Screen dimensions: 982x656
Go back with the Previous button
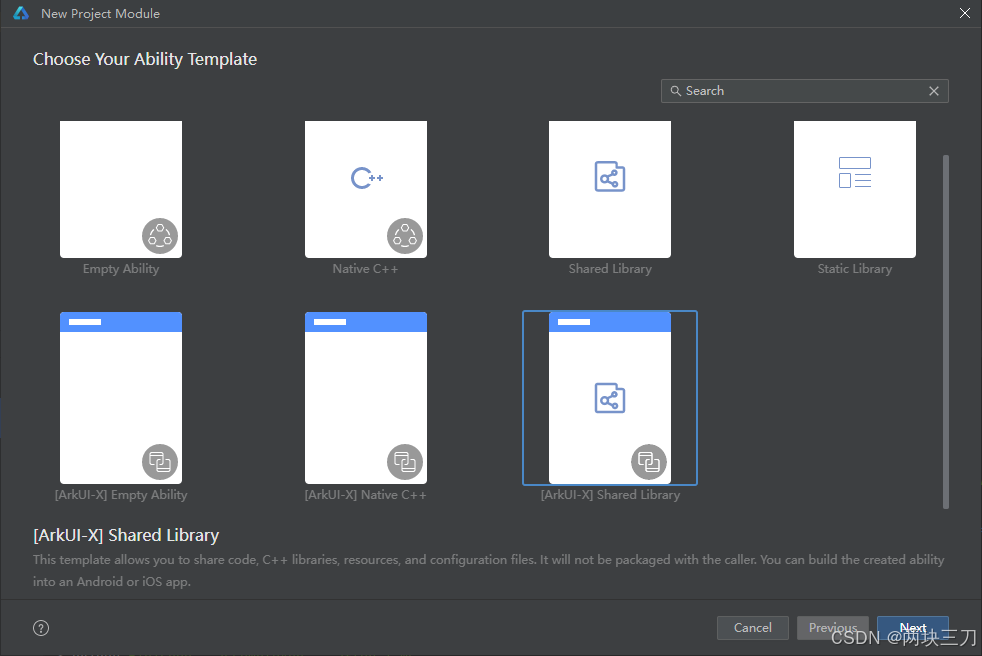[833, 628]
